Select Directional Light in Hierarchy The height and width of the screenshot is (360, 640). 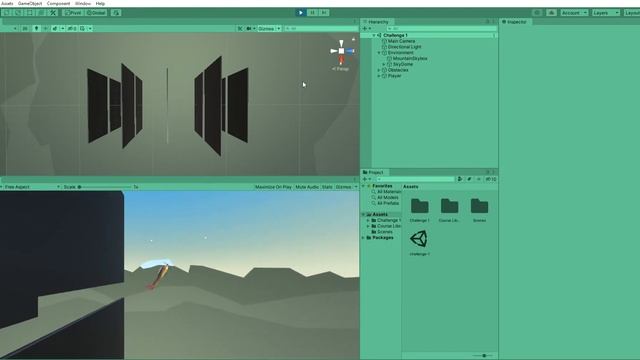click(x=404, y=47)
